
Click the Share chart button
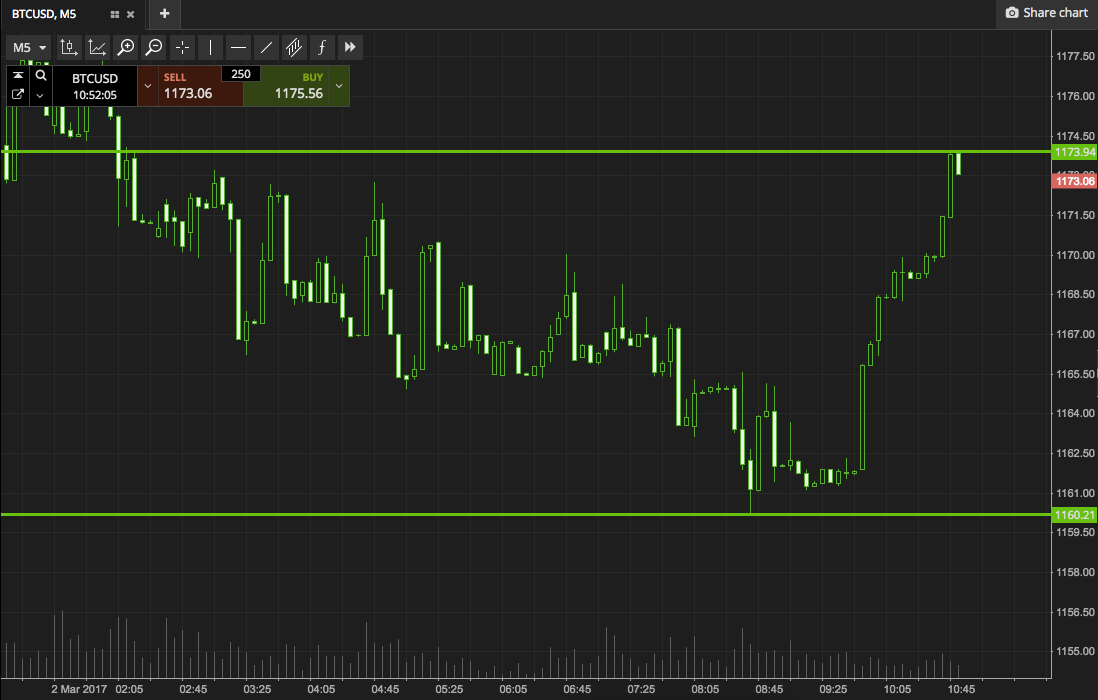[x=1047, y=13]
